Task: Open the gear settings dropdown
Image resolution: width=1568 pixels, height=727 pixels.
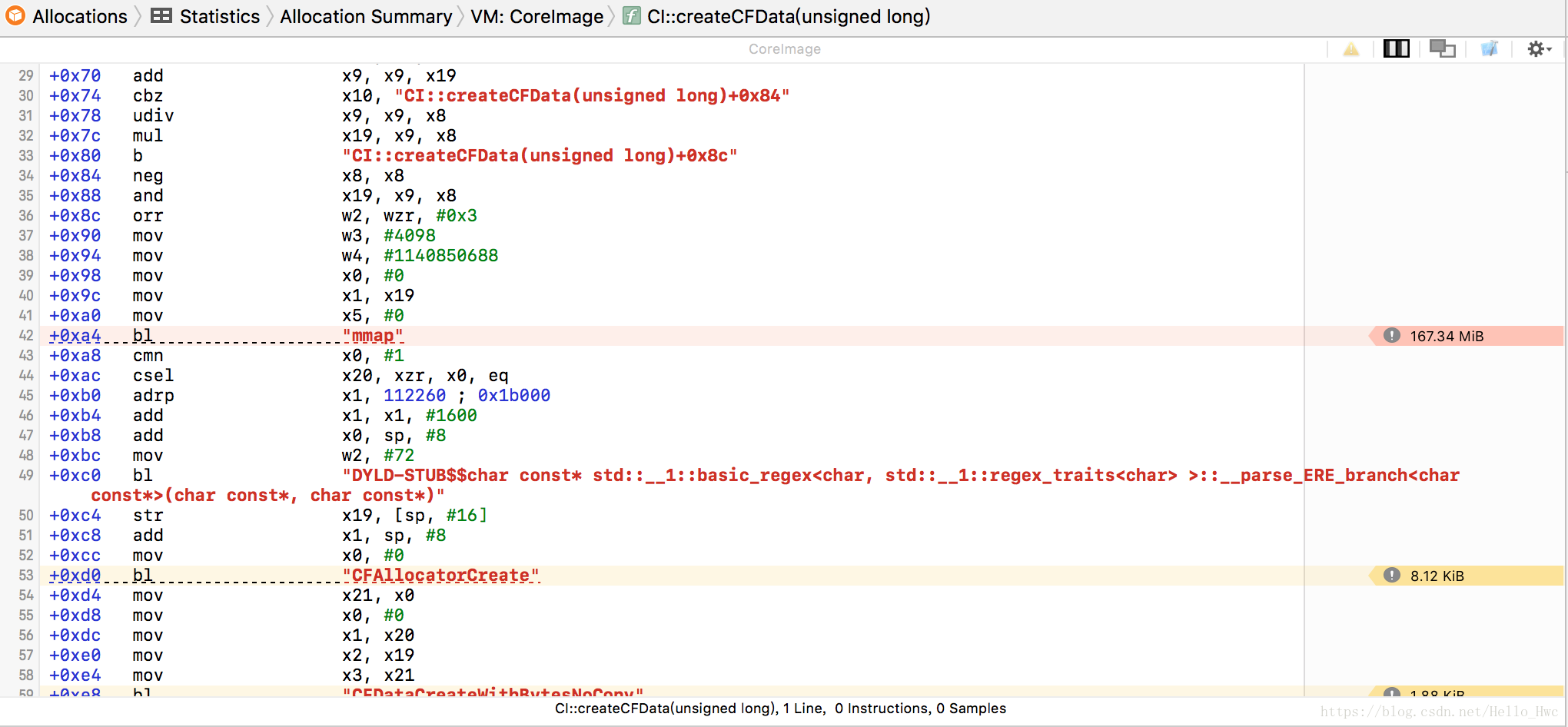Action: coord(1540,49)
